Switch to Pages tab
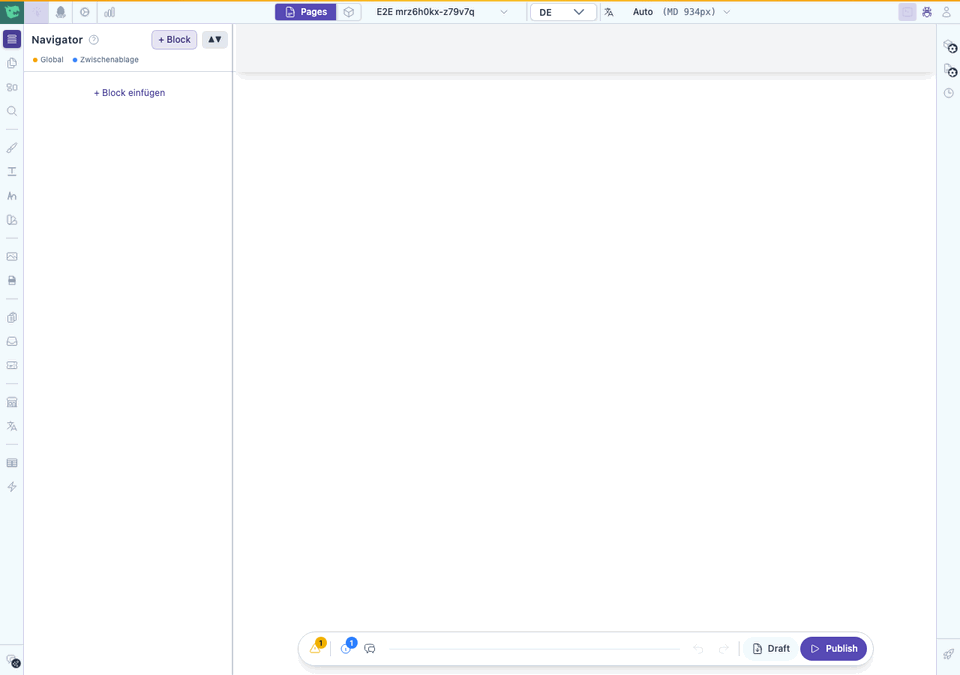The width and height of the screenshot is (960, 675). pos(306,12)
